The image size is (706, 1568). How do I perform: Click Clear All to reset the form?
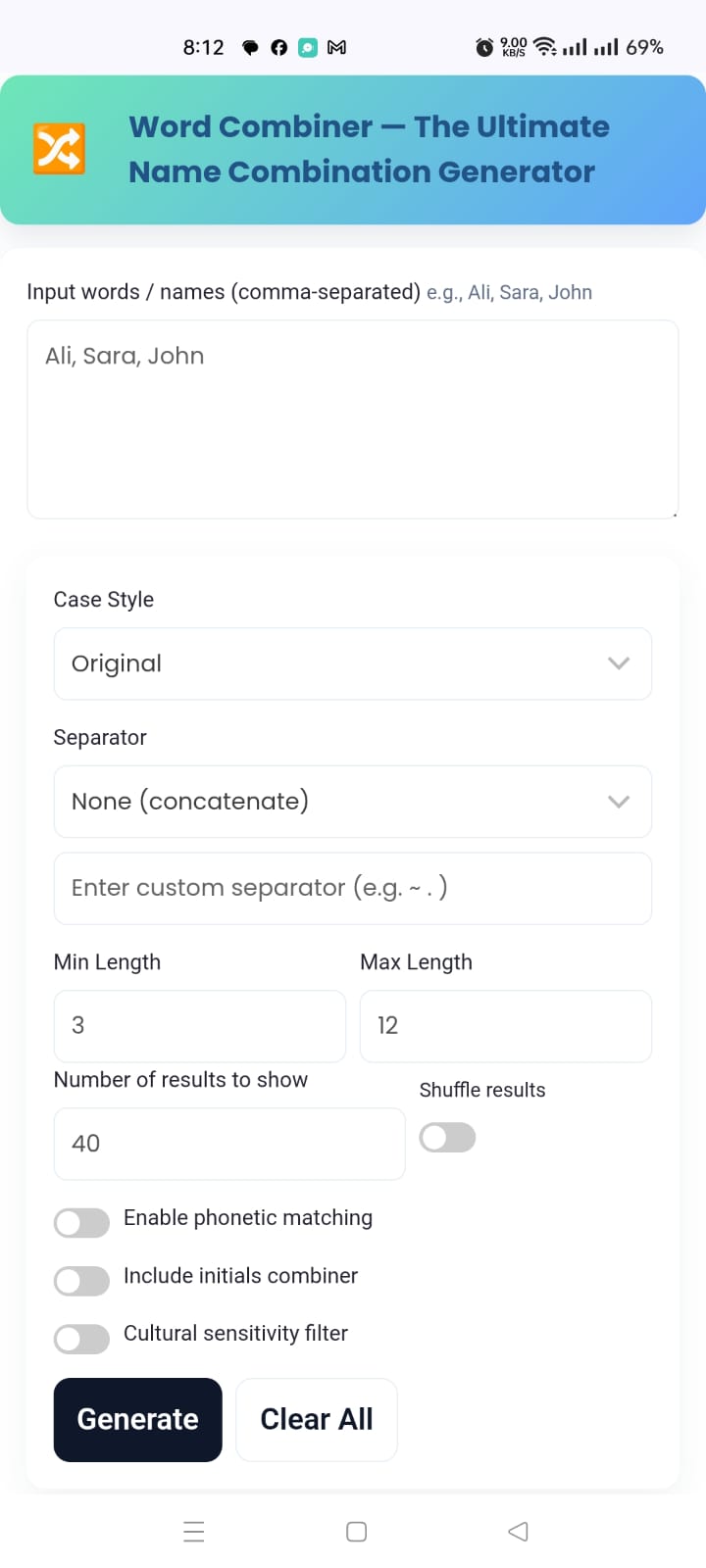coord(316,1419)
